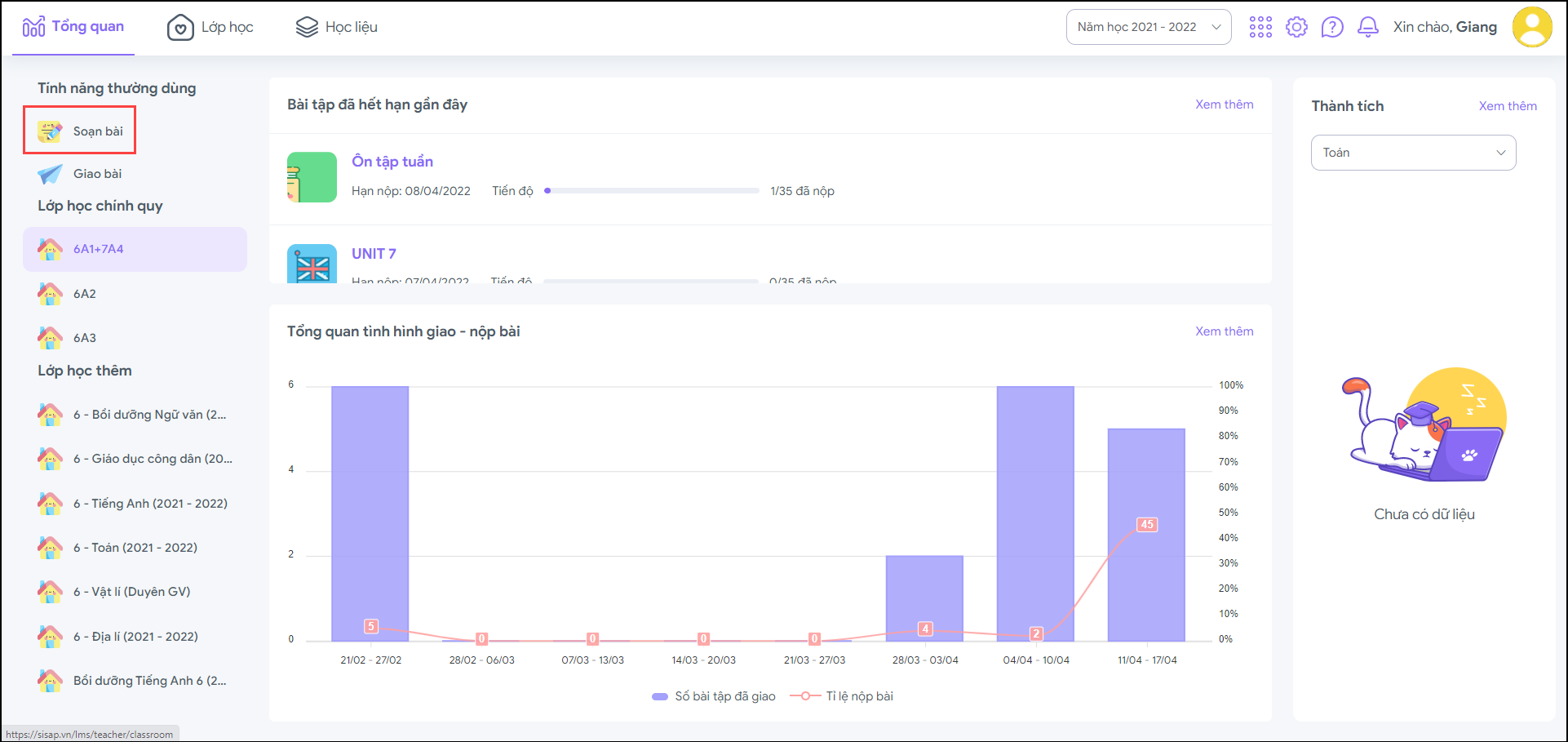Click the Ôn tập tuần progress bar
The width and height of the screenshot is (1568, 742).
652,191
